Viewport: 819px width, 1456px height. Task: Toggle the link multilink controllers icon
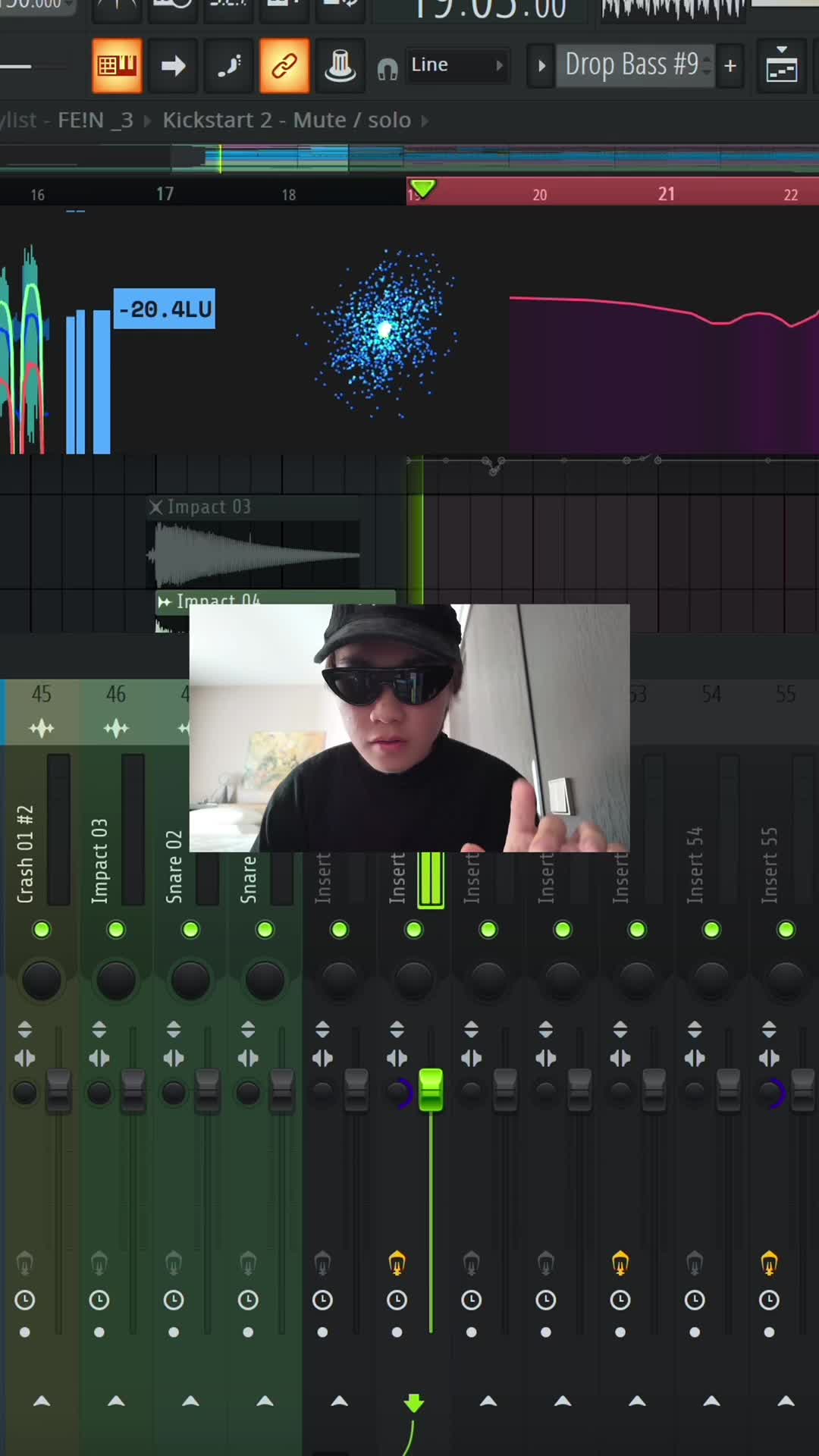pyautogui.click(x=284, y=66)
